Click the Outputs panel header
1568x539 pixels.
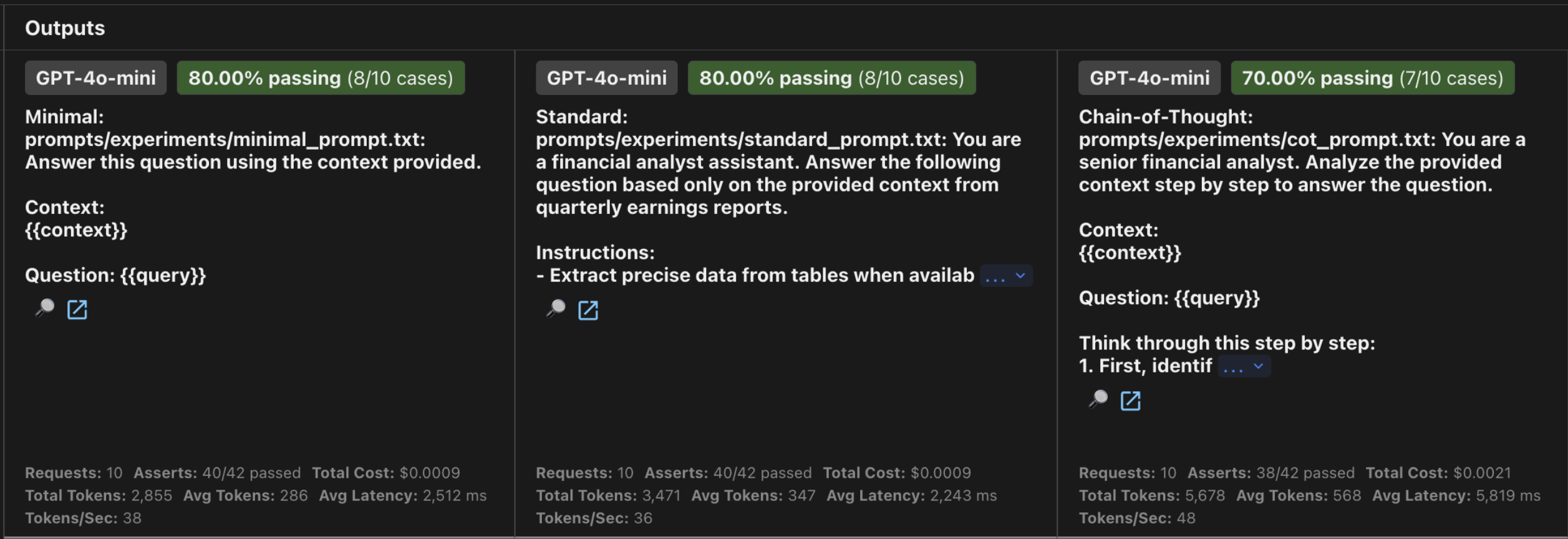pyautogui.click(x=64, y=27)
